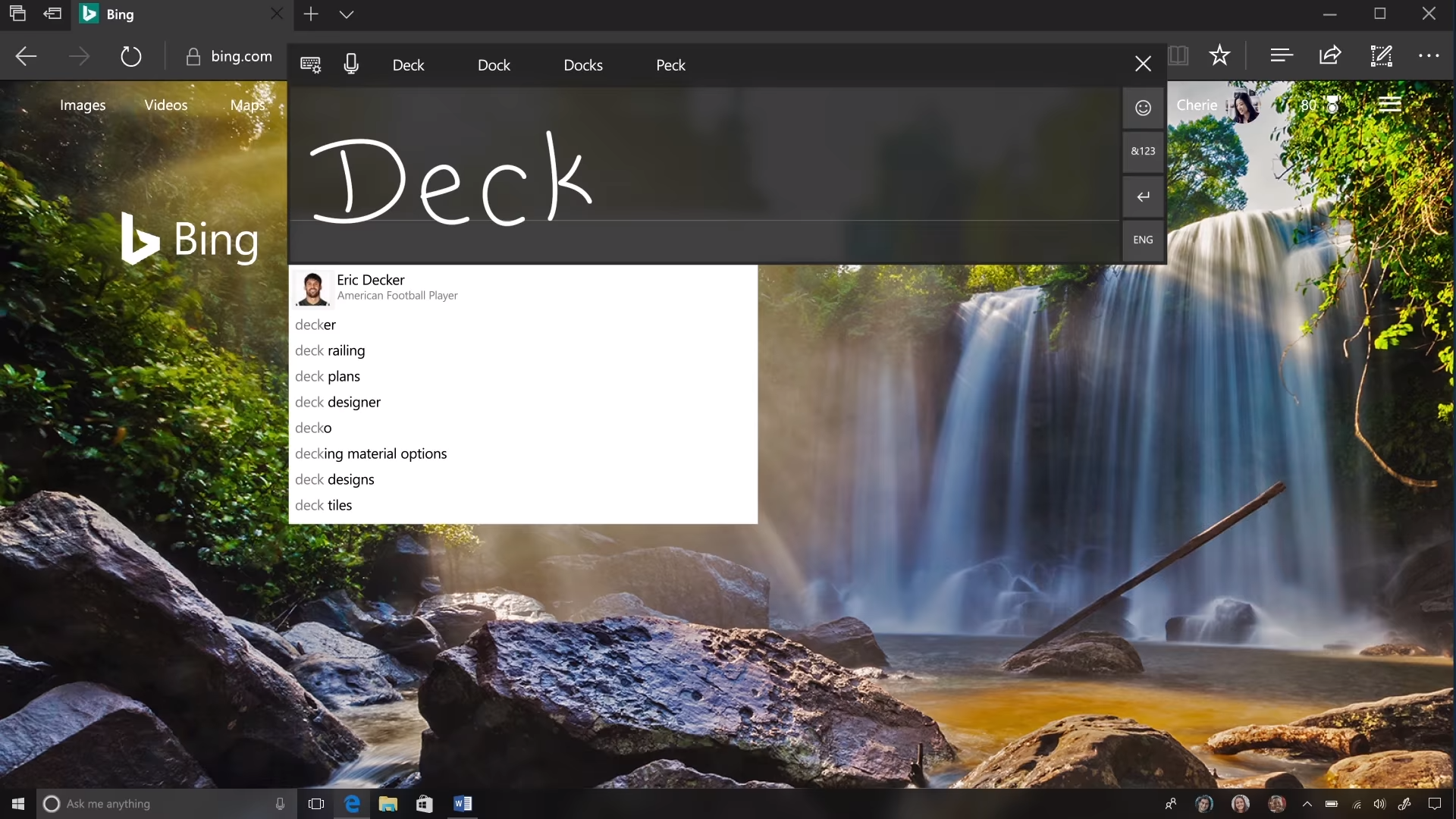Switch to &123 symbols input
Image resolution: width=1456 pixels, height=819 pixels.
1143,151
